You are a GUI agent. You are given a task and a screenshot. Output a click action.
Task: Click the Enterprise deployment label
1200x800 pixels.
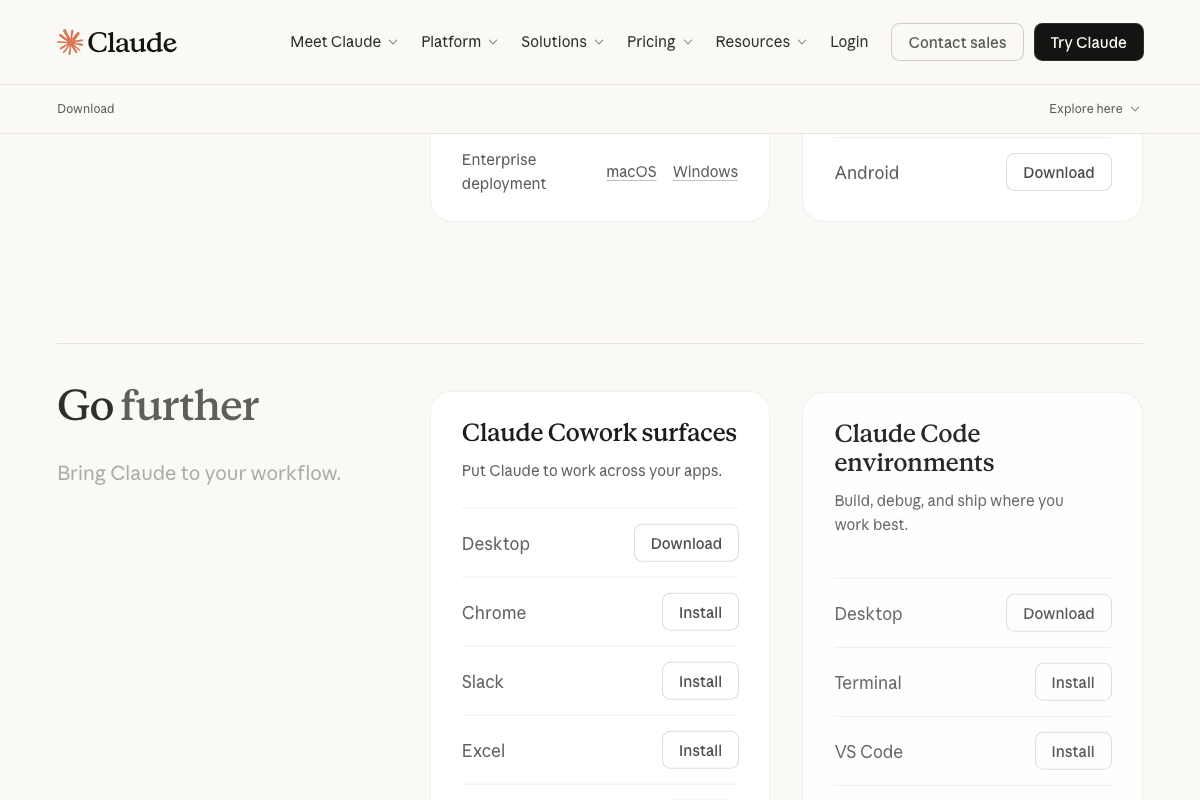tap(504, 172)
